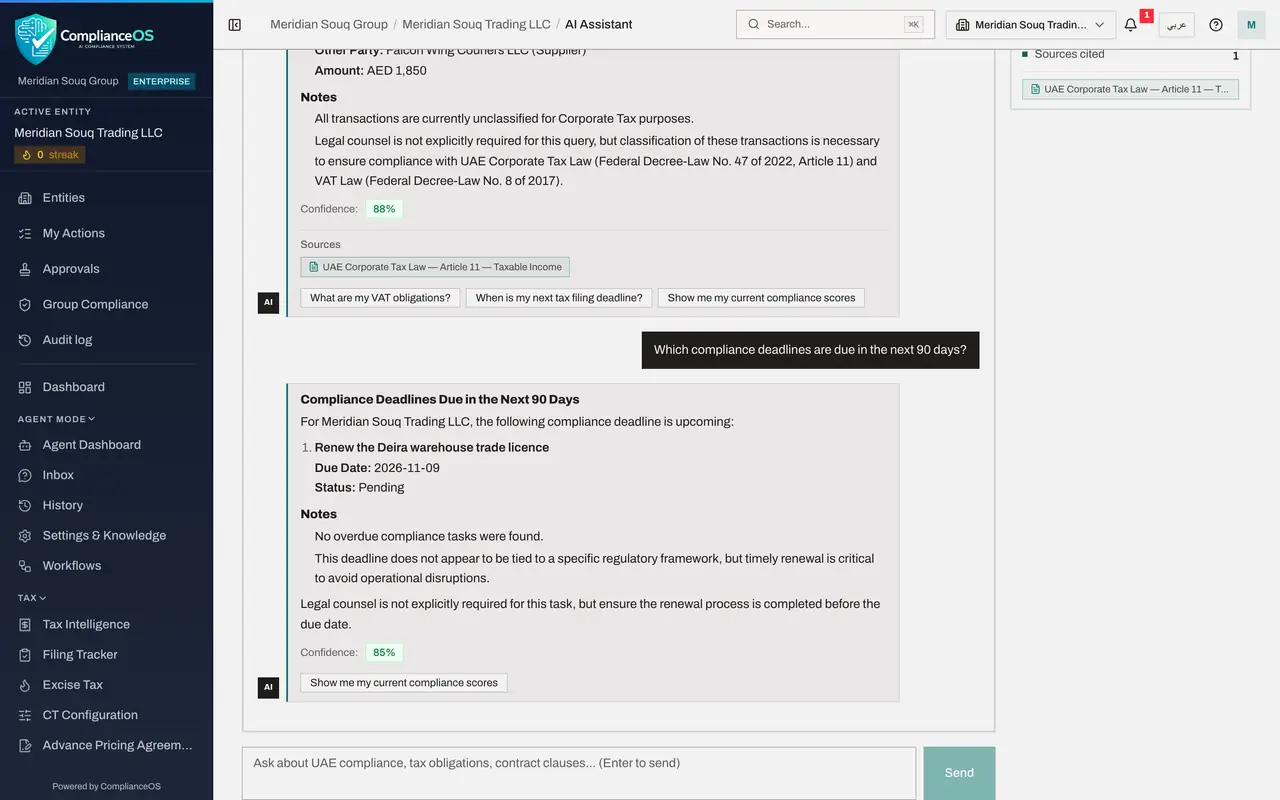Click the Meridian Souq Trading LLC breadcrumb
Viewport: 1280px width, 800px height.
pos(476,24)
